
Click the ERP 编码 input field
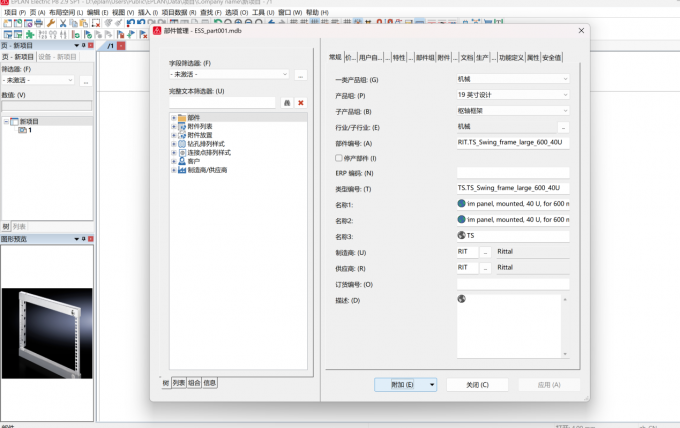coord(513,173)
